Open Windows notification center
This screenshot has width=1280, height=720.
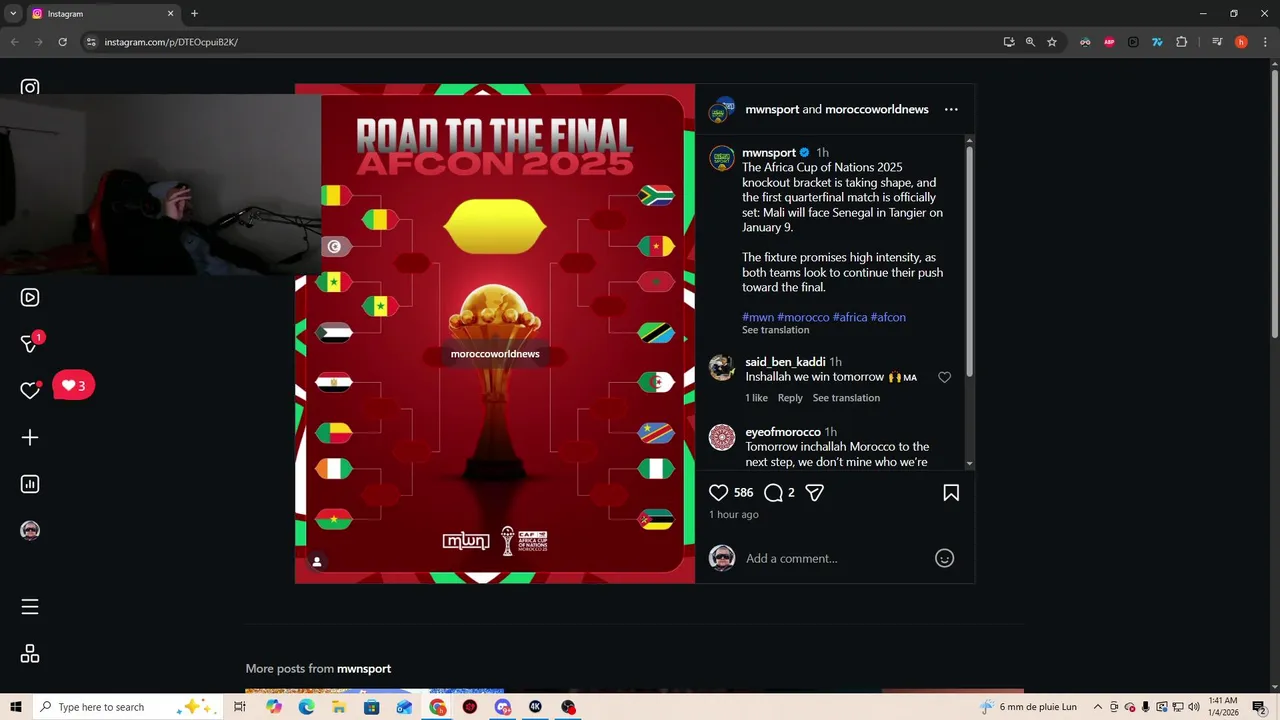pyautogui.click(x=1259, y=707)
